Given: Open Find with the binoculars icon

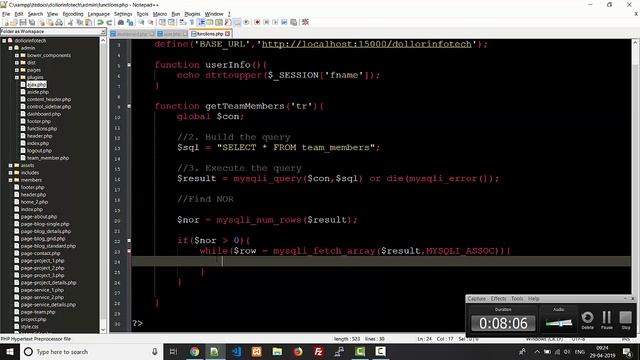Looking at the screenshot, I should tap(121, 22).
